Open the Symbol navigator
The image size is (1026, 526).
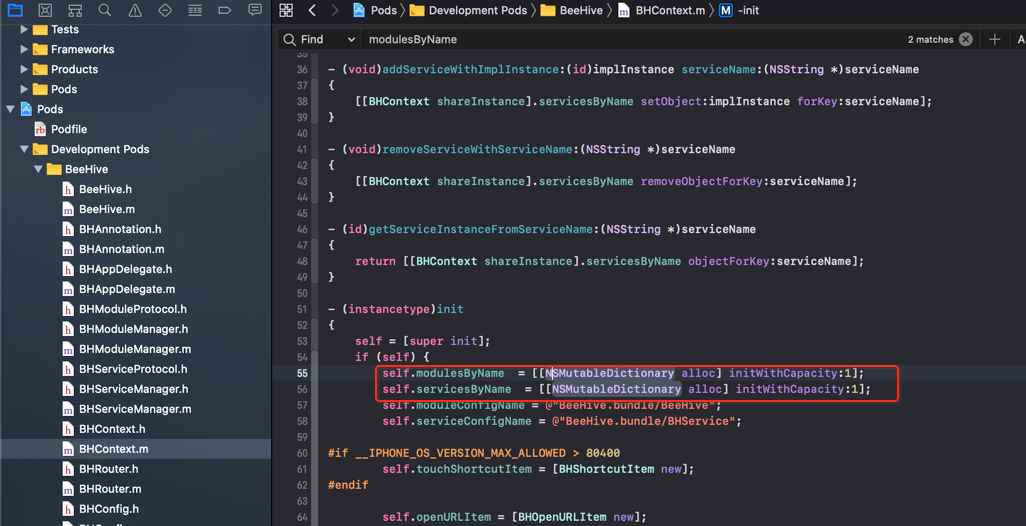tap(75, 10)
